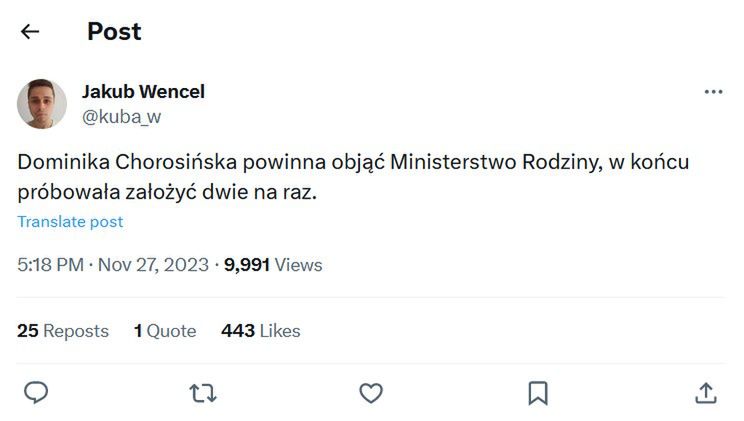Click the share upload icon
The image size is (744, 421).
705,392
